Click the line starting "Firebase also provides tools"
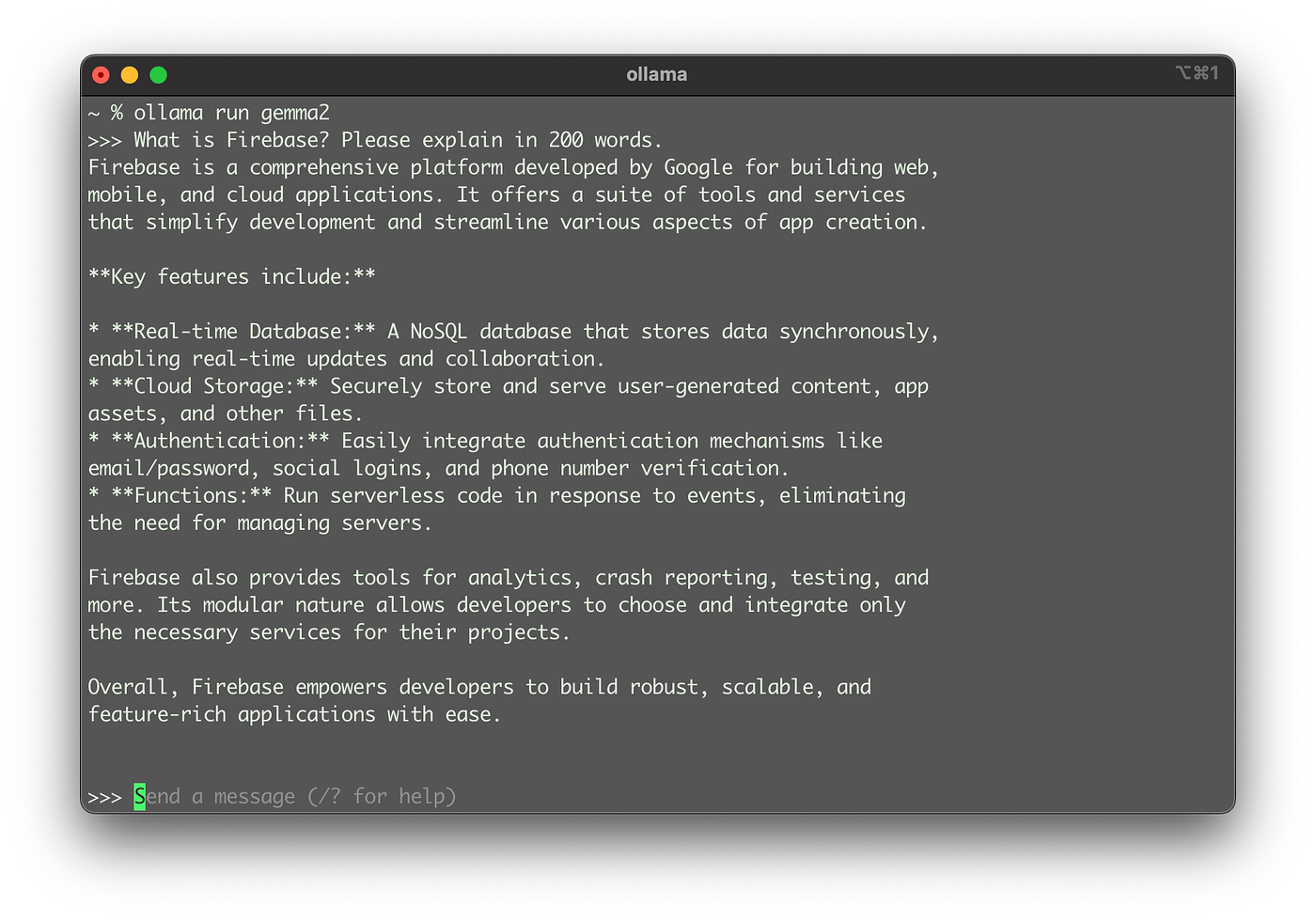The width and height of the screenshot is (1316, 920). (509, 578)
